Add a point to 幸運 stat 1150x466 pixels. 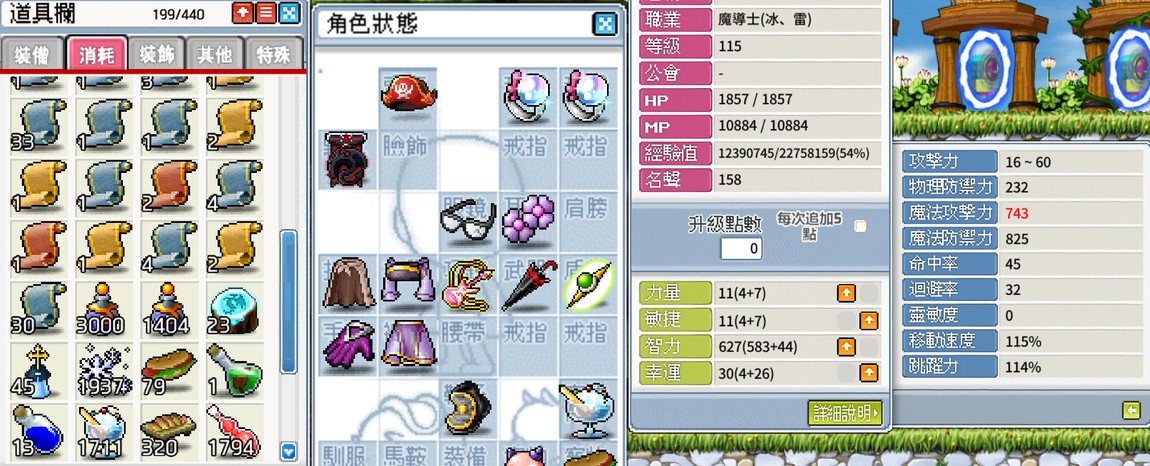pos(868,373)
